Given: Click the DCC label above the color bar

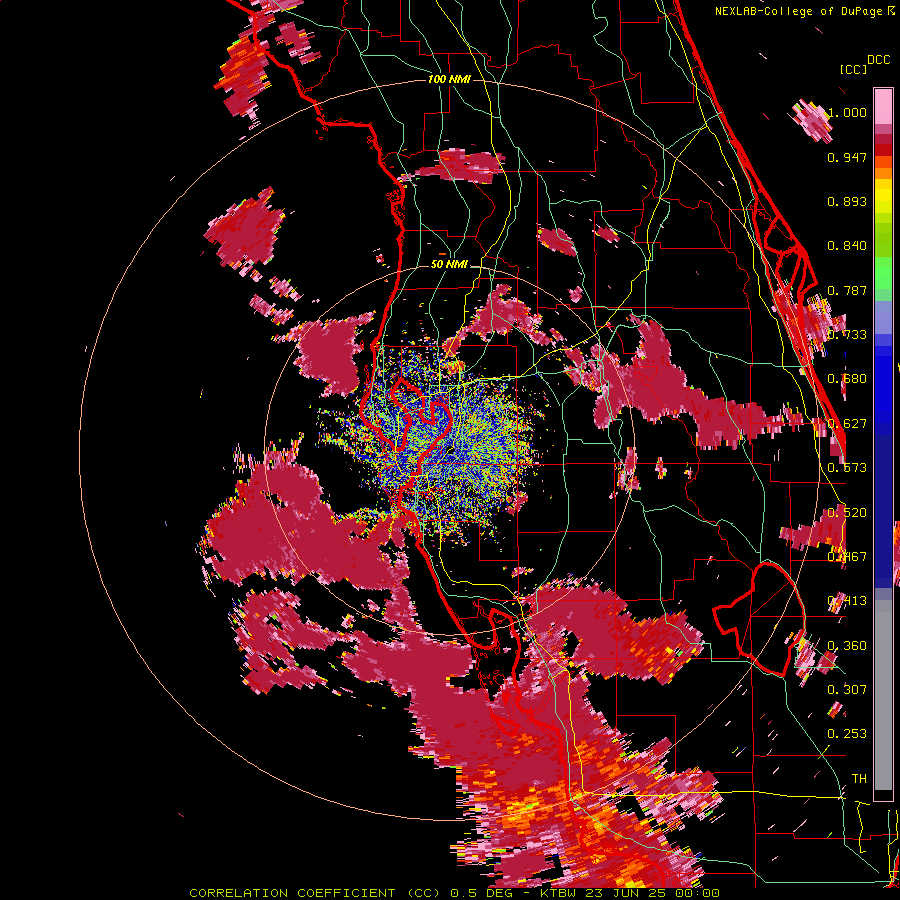Looking at the screenshot, I should click(879, 60).
